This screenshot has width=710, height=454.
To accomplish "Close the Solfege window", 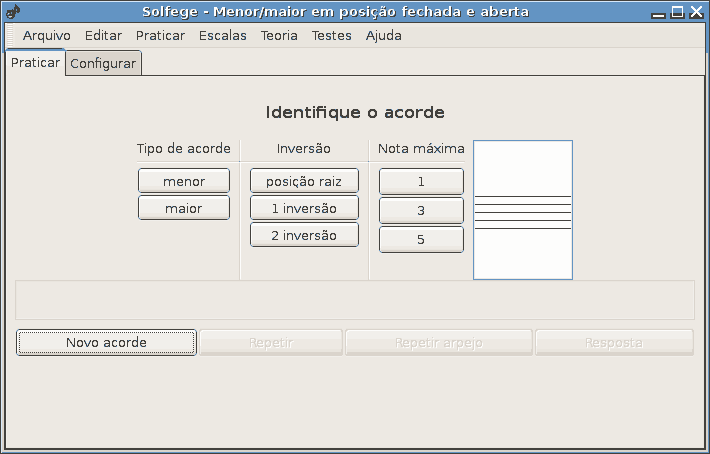I will coord(696,12).
